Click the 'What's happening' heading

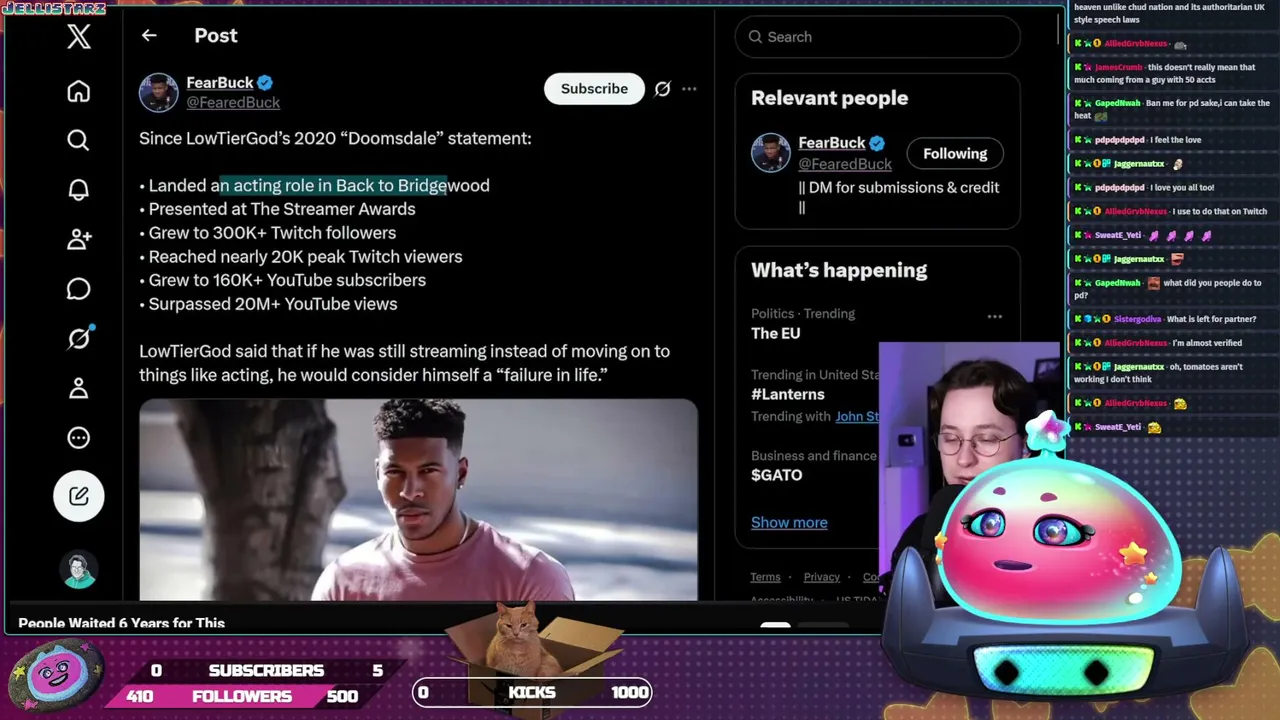839,270
